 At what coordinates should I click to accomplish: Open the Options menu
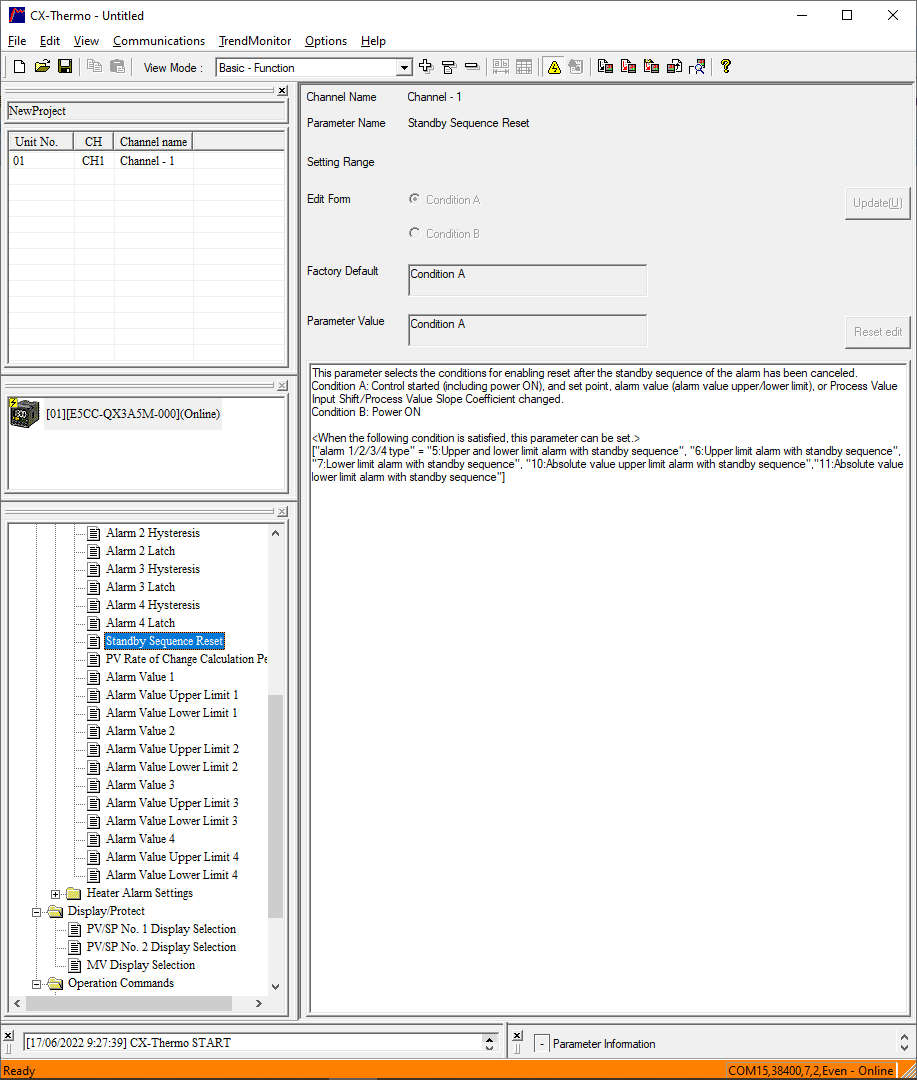pos(326,41)
